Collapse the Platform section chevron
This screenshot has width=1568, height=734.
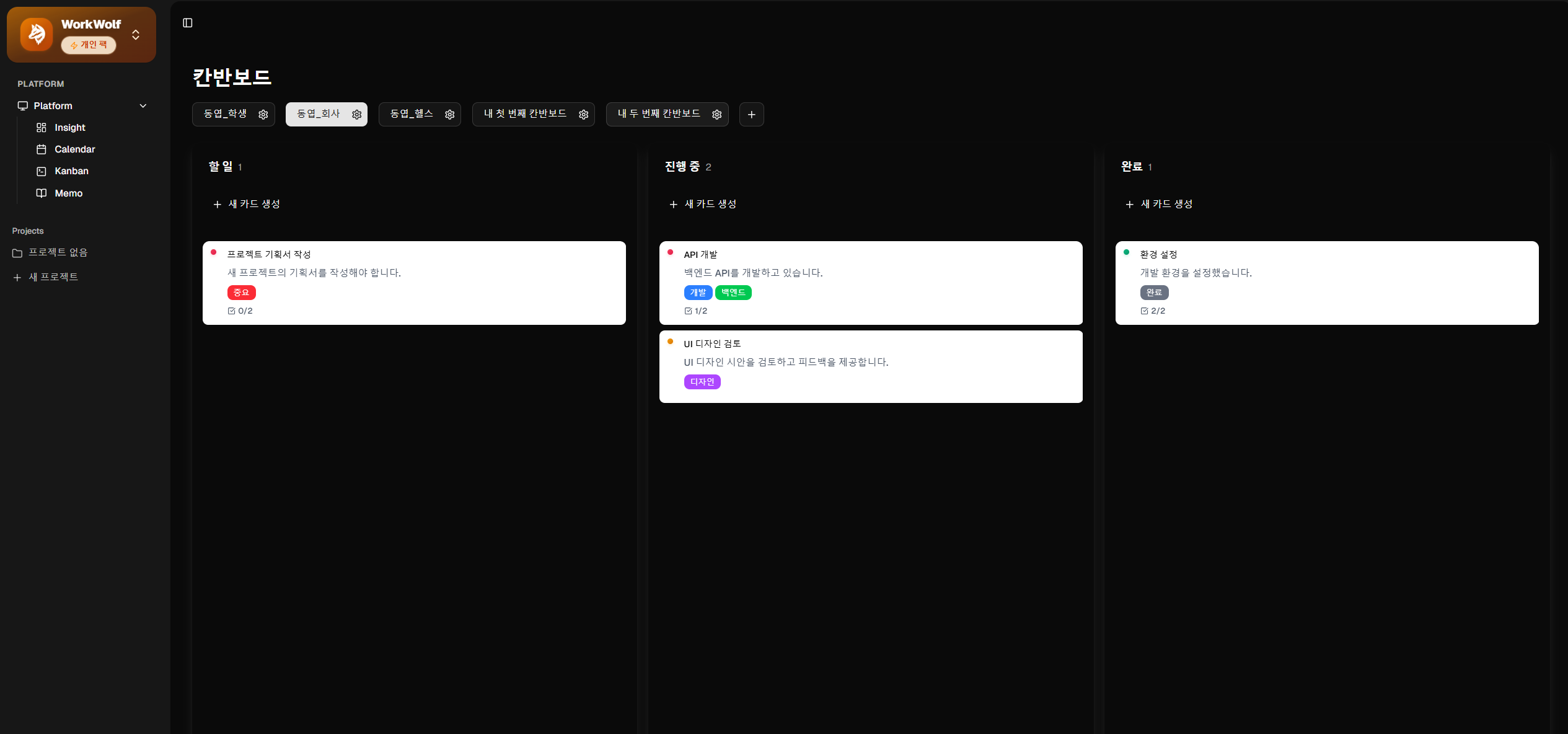(x=143, y=105)
